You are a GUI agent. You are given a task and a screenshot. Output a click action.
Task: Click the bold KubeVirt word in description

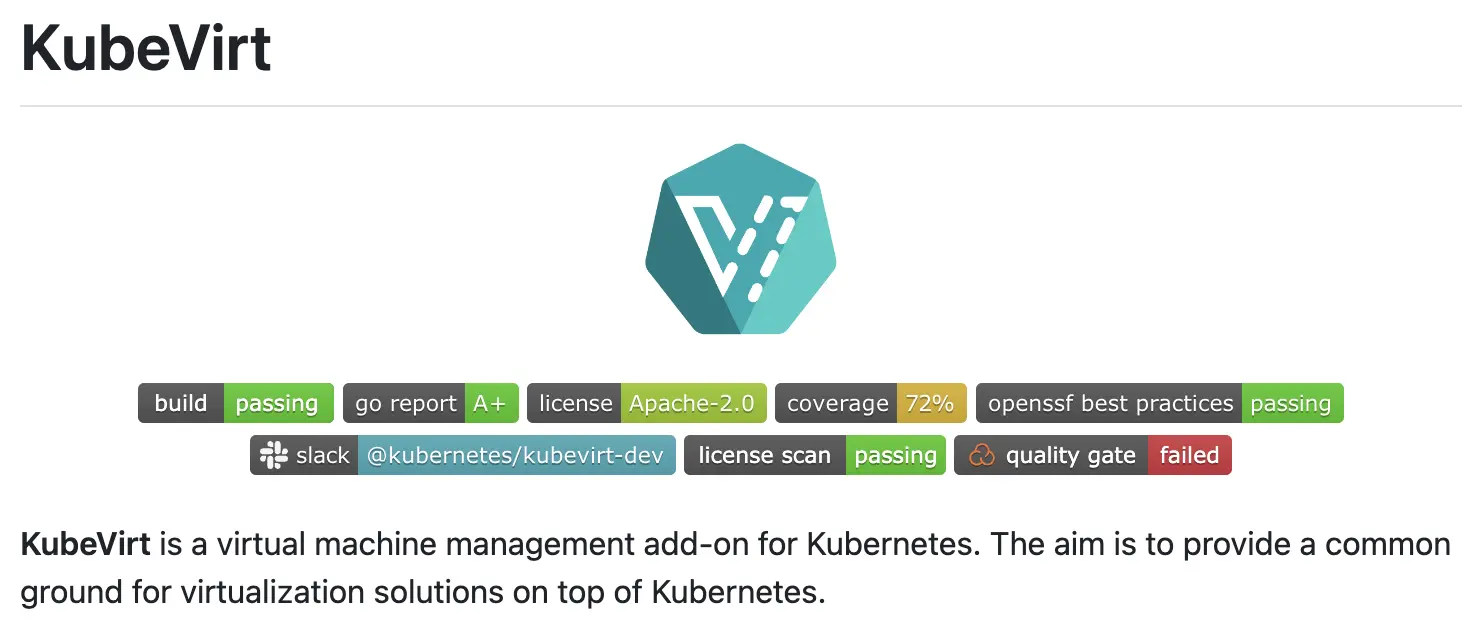pos(85,545)
